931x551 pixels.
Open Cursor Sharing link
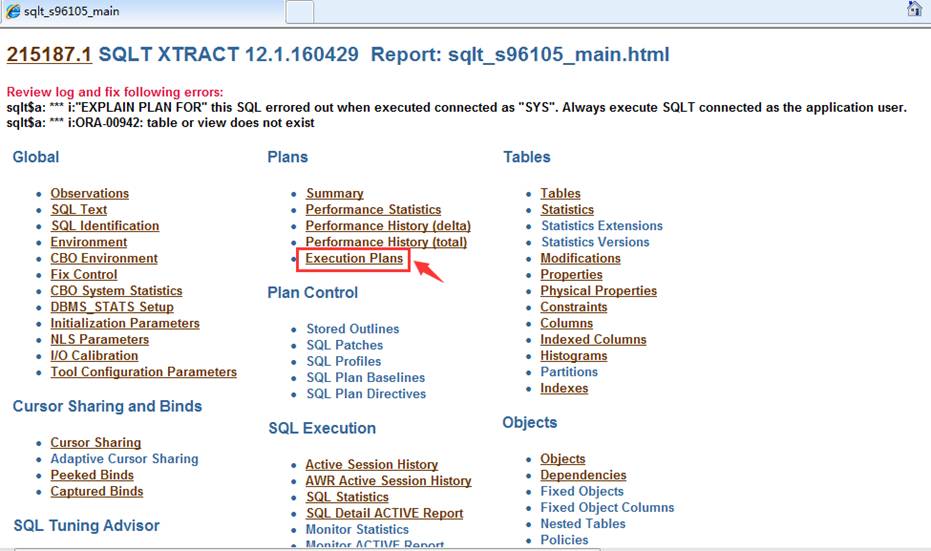tap(96, 443)
